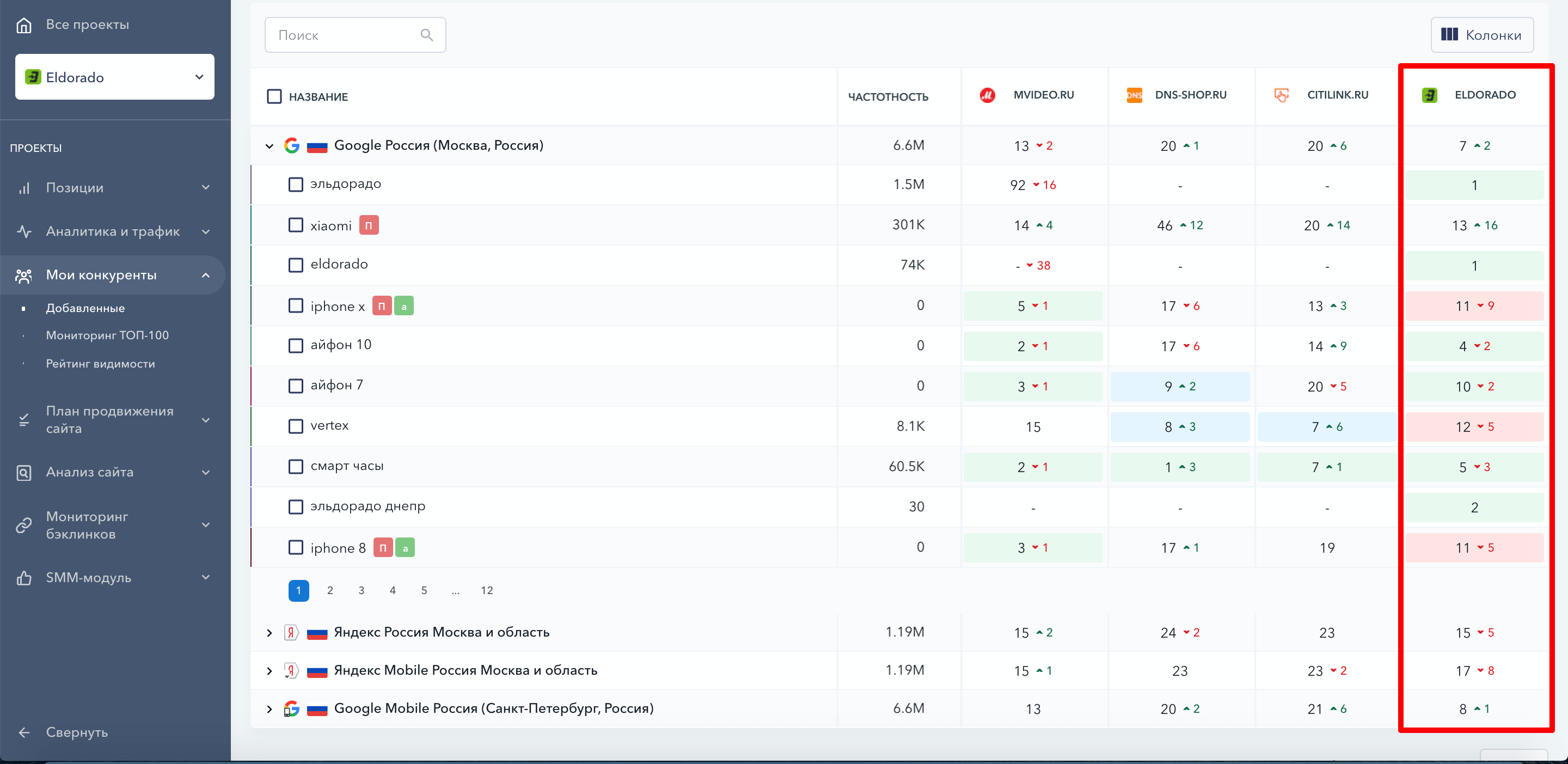Image resolution: width=1568 pixels, height=764 pixels.
Task: Click the SMM-модуль thumbs-up icon
Action: click(x=24, y=578)
